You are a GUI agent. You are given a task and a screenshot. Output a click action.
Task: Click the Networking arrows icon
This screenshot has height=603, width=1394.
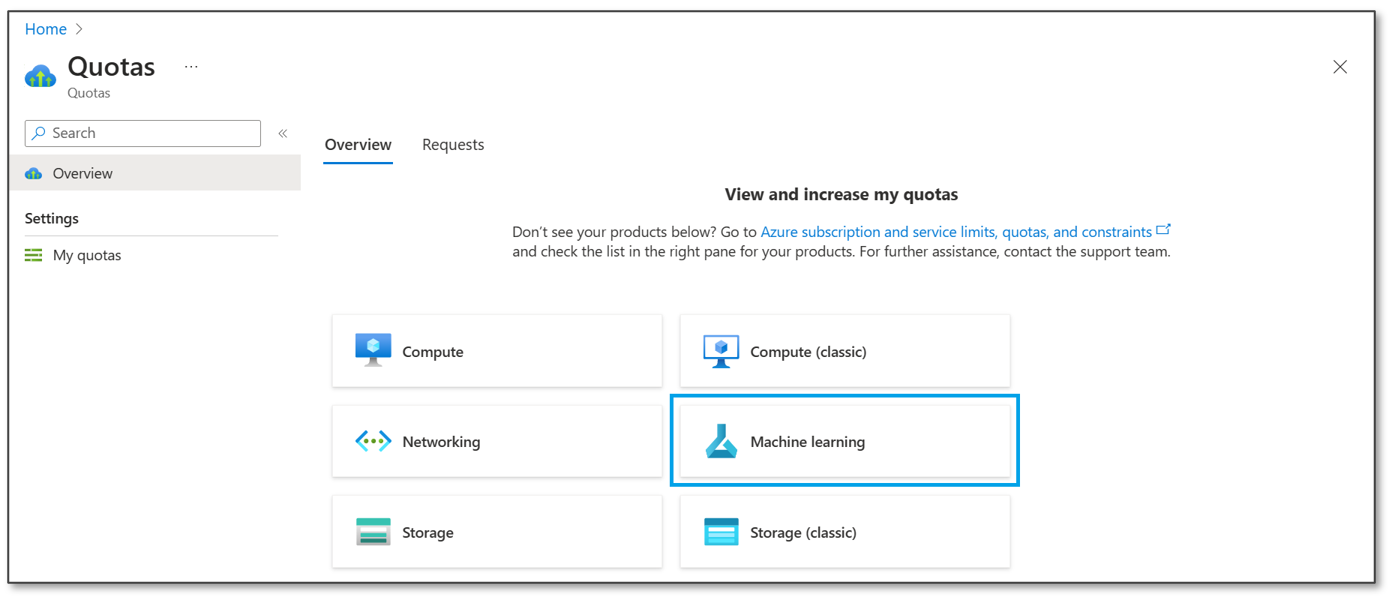373,441
